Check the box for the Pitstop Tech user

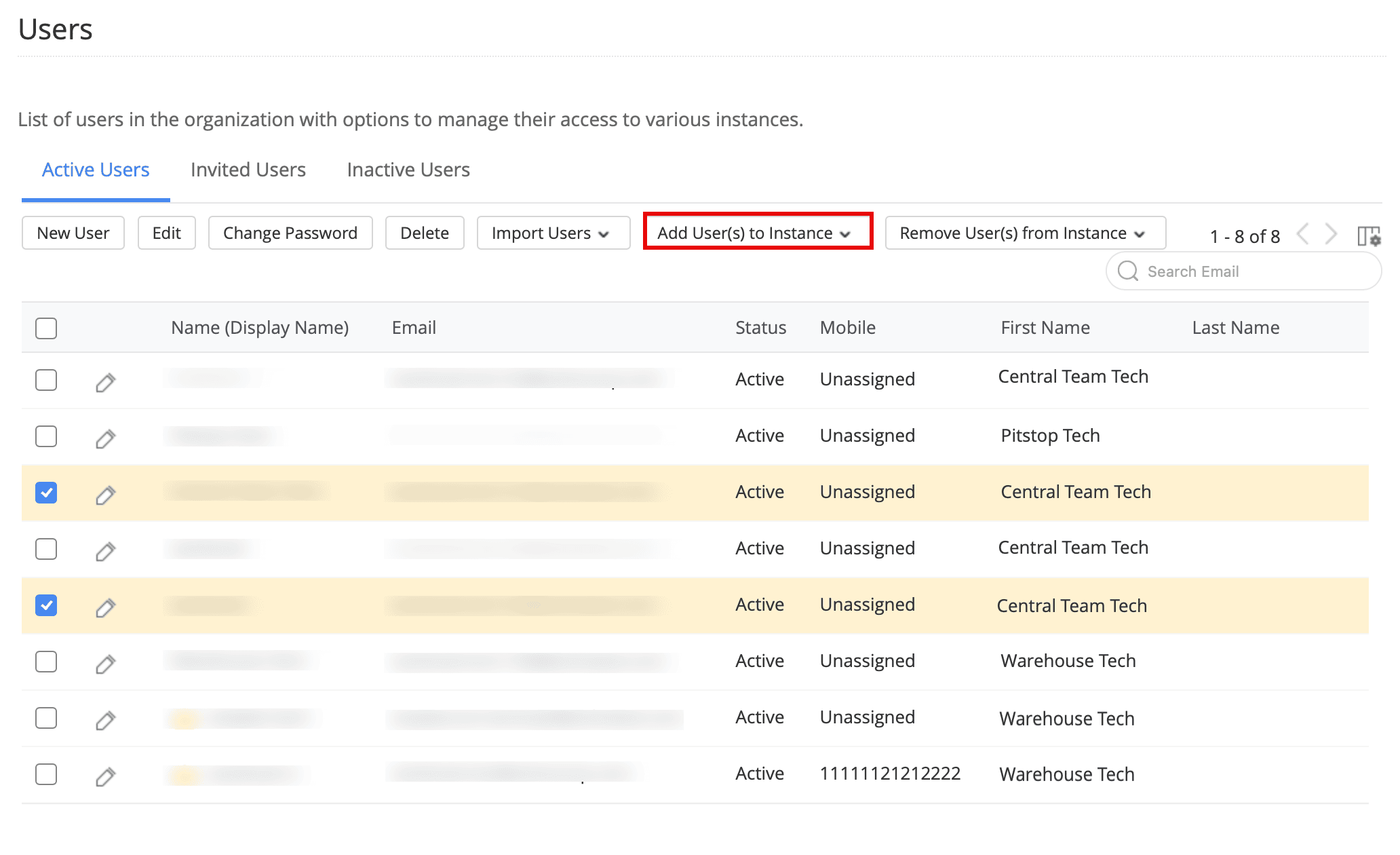click(46, 436)
